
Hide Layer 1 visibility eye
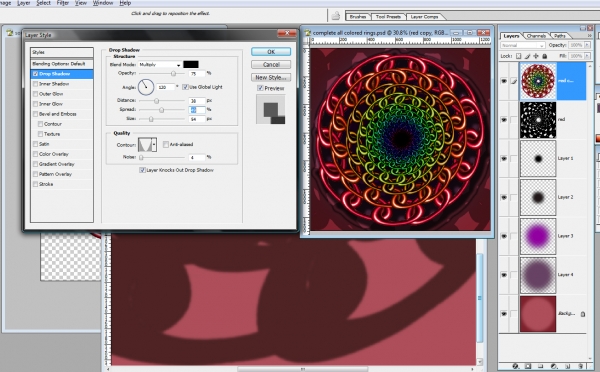pos(504,158)
